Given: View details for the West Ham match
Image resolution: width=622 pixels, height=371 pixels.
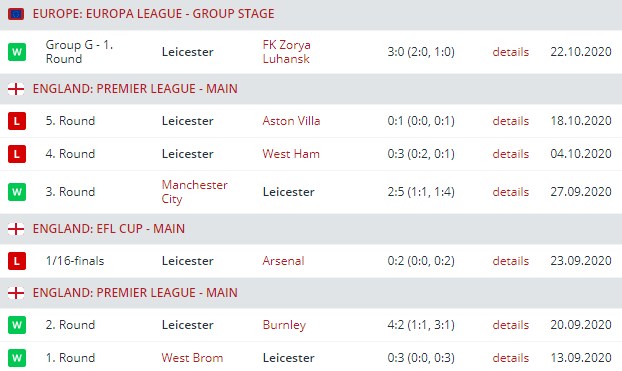Looking at the screenshot, I should 511,154.
